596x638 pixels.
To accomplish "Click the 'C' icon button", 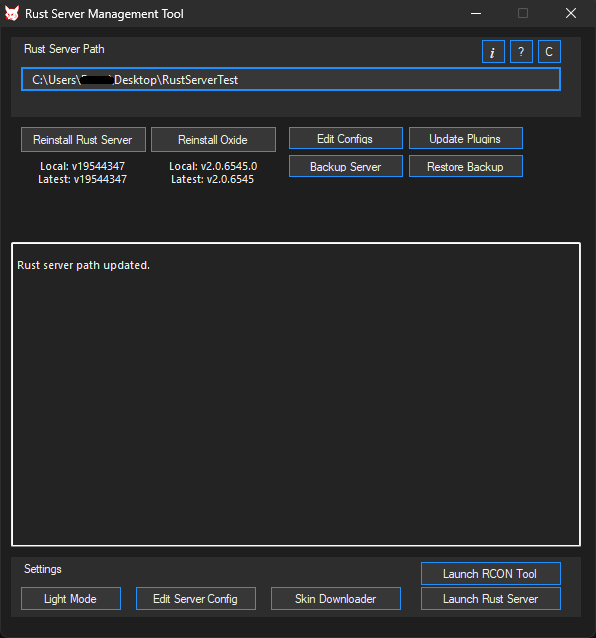I will click(x=549, y=52).
